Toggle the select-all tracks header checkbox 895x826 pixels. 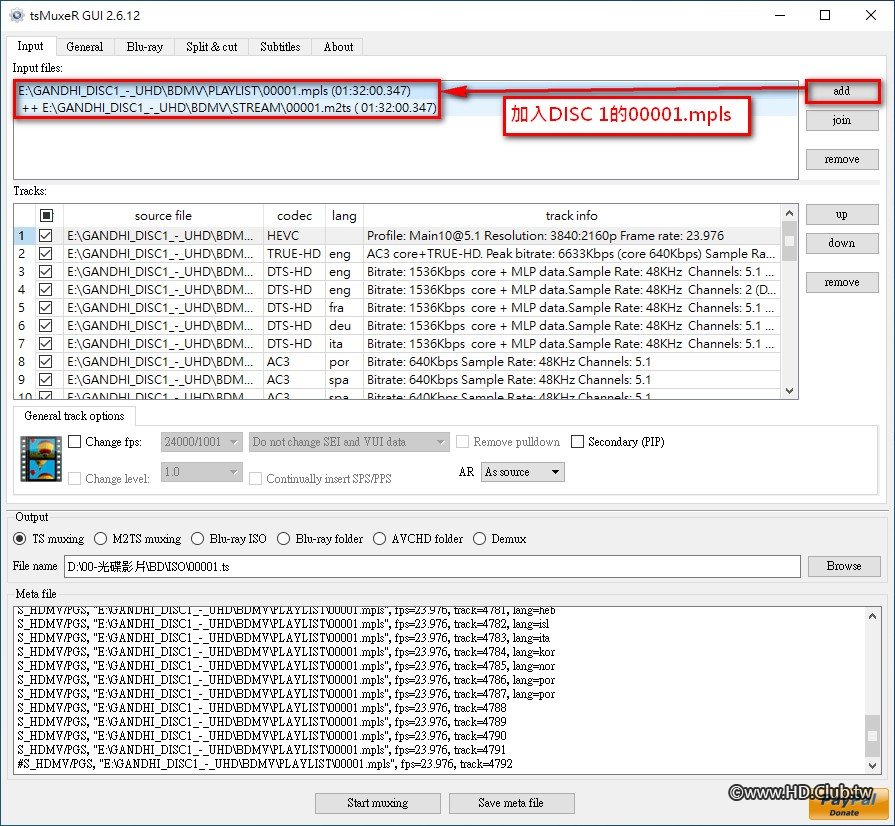(46, 215)
